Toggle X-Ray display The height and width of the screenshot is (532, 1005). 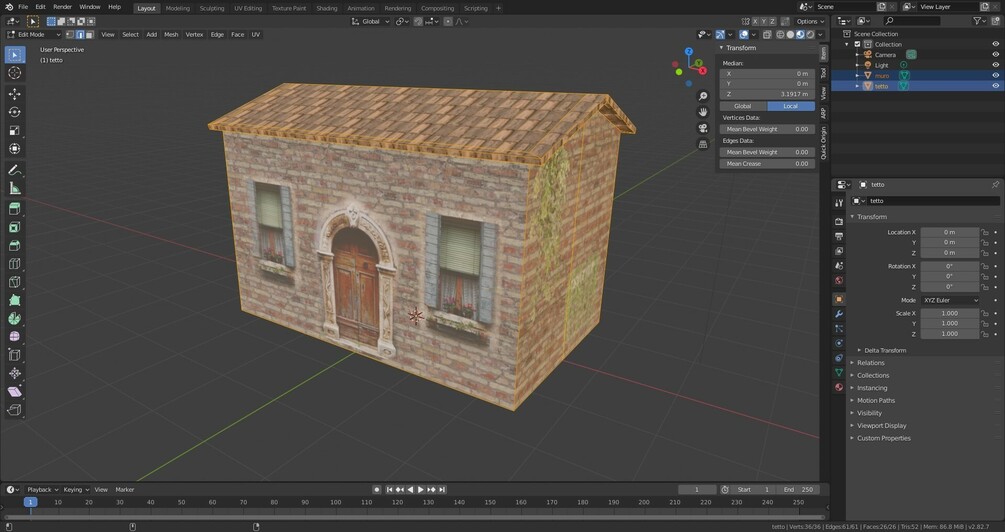pos(767,35)
